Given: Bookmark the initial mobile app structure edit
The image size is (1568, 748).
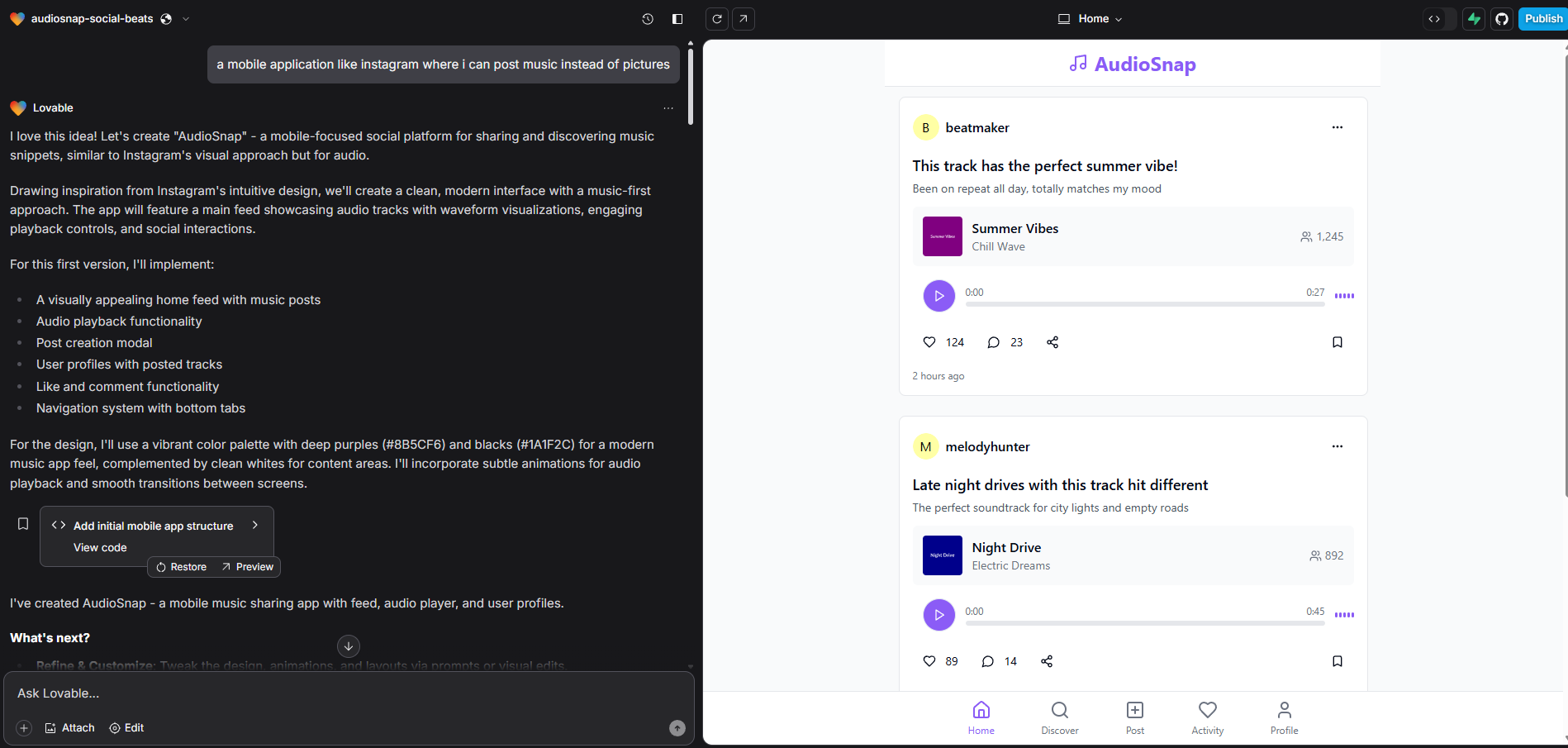Looking at the screenshot, I should coord(23,524).
